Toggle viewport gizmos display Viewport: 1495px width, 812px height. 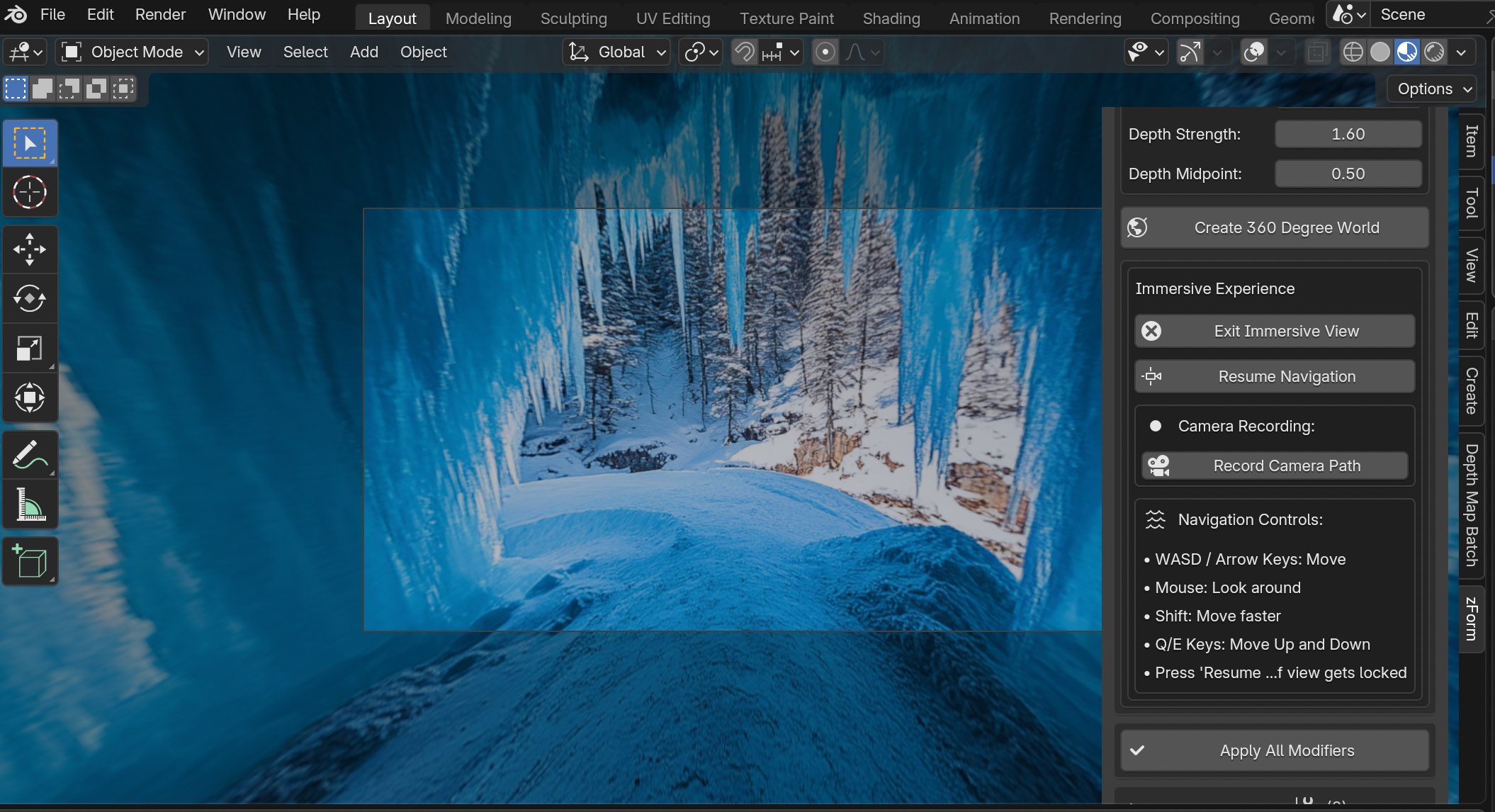pos(1190,52)
